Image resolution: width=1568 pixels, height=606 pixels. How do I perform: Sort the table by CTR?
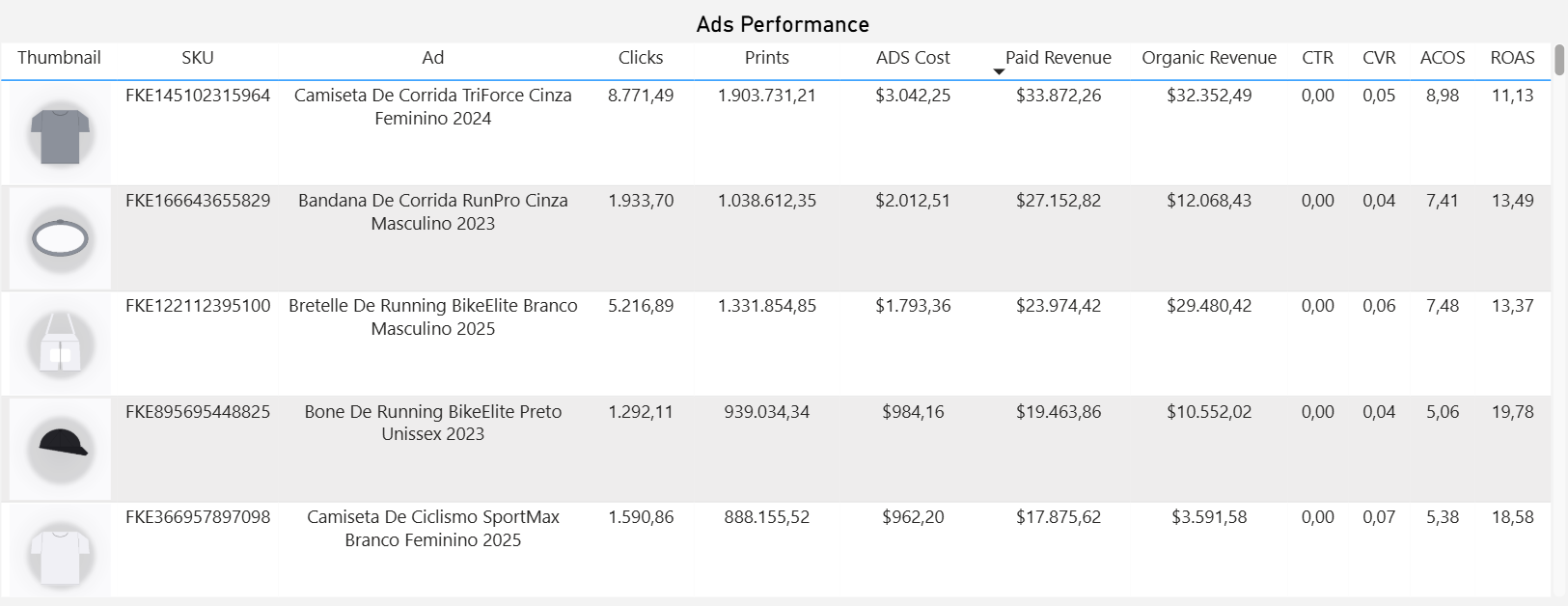[1317, 58]
